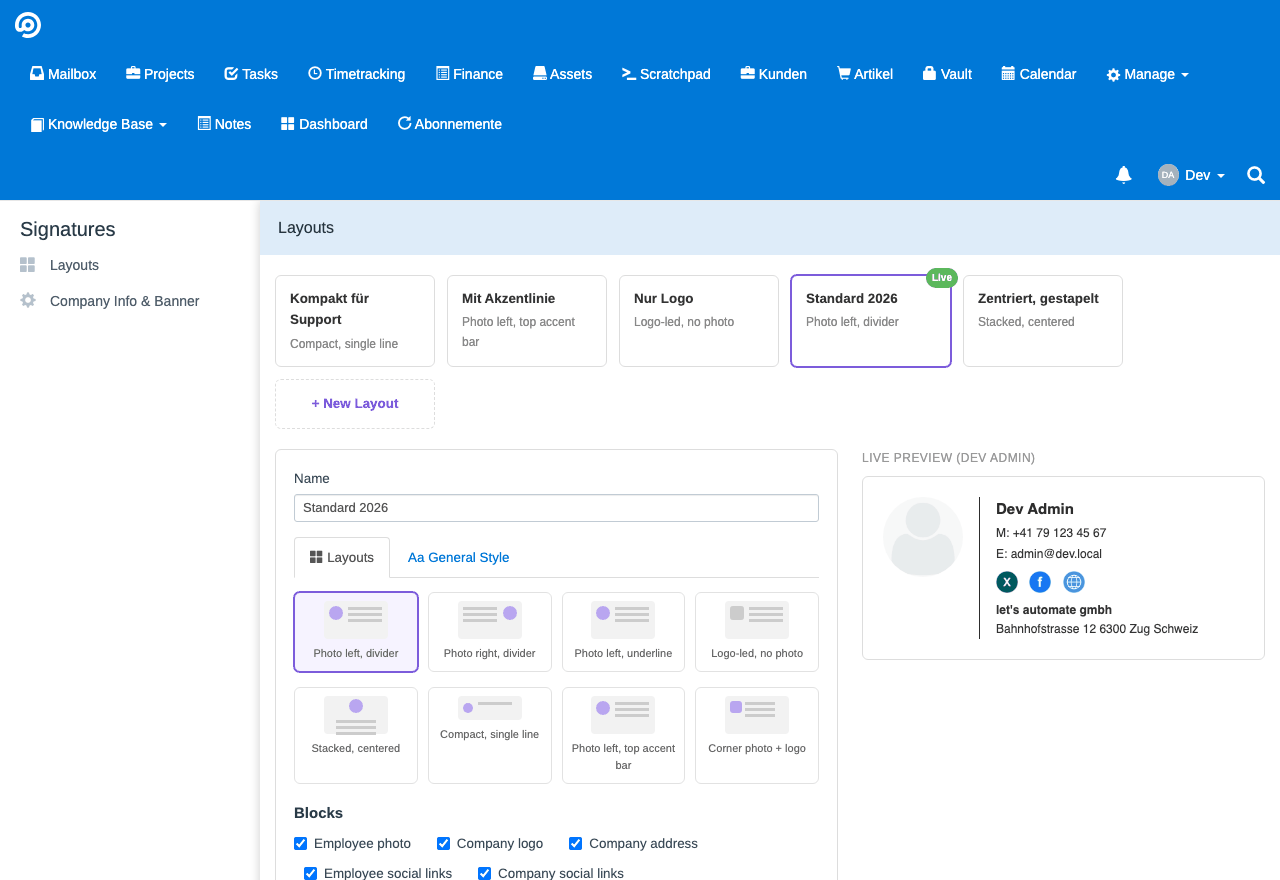
Task: Open Tasks from the top navigation bar
Action: pos(251,74)
